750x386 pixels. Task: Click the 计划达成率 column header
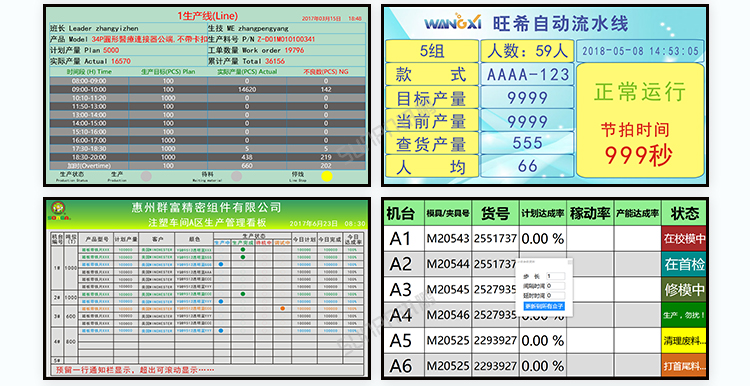tap(543, 213)
